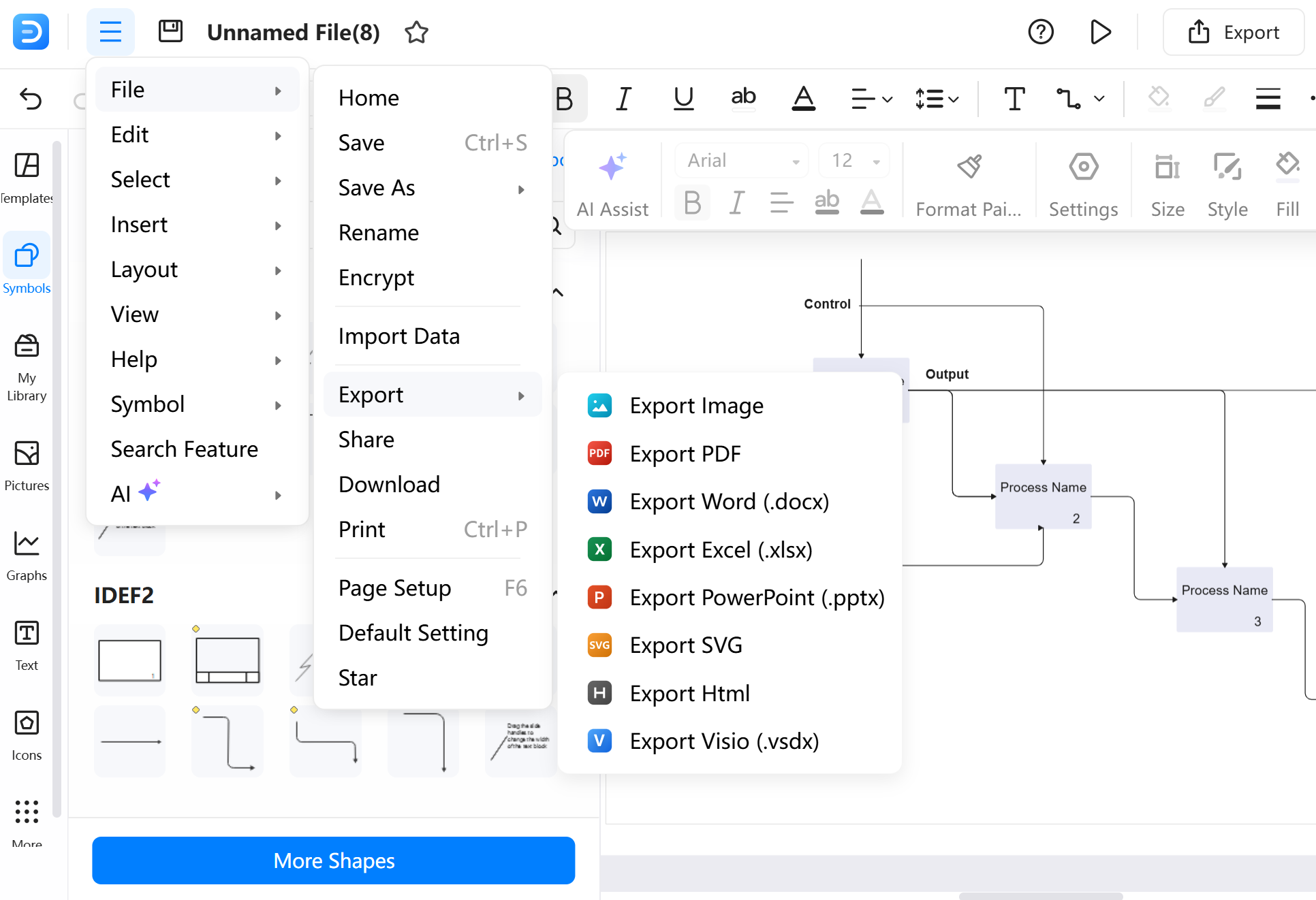
Task: Click the Export Visio (.vsdx) option
Action: (x=723, y=741)
